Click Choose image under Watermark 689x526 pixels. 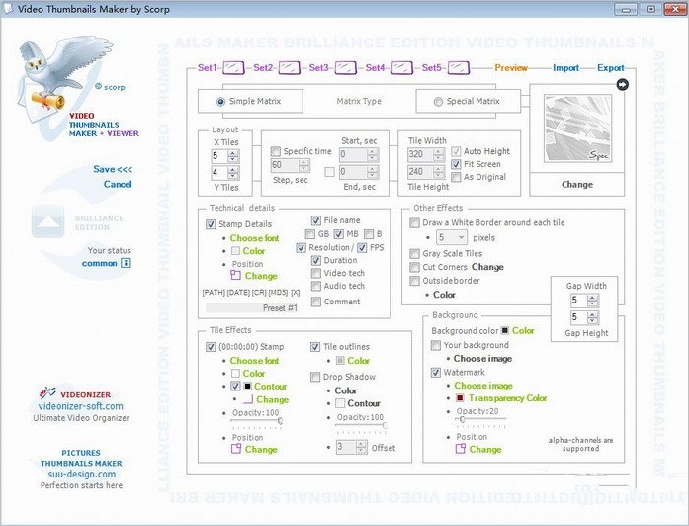[483, 386]
